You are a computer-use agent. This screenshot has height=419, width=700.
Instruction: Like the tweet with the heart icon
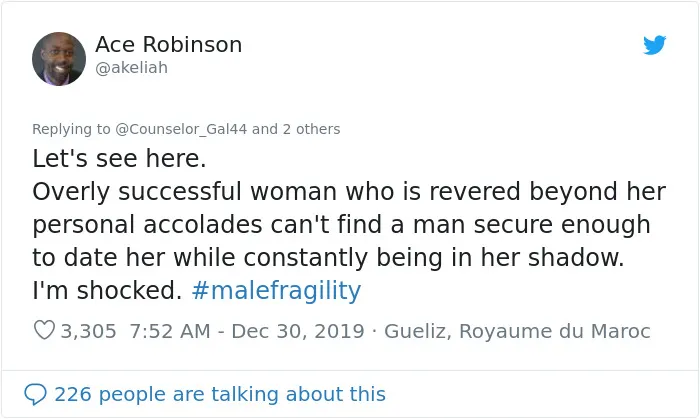point(44,330)
